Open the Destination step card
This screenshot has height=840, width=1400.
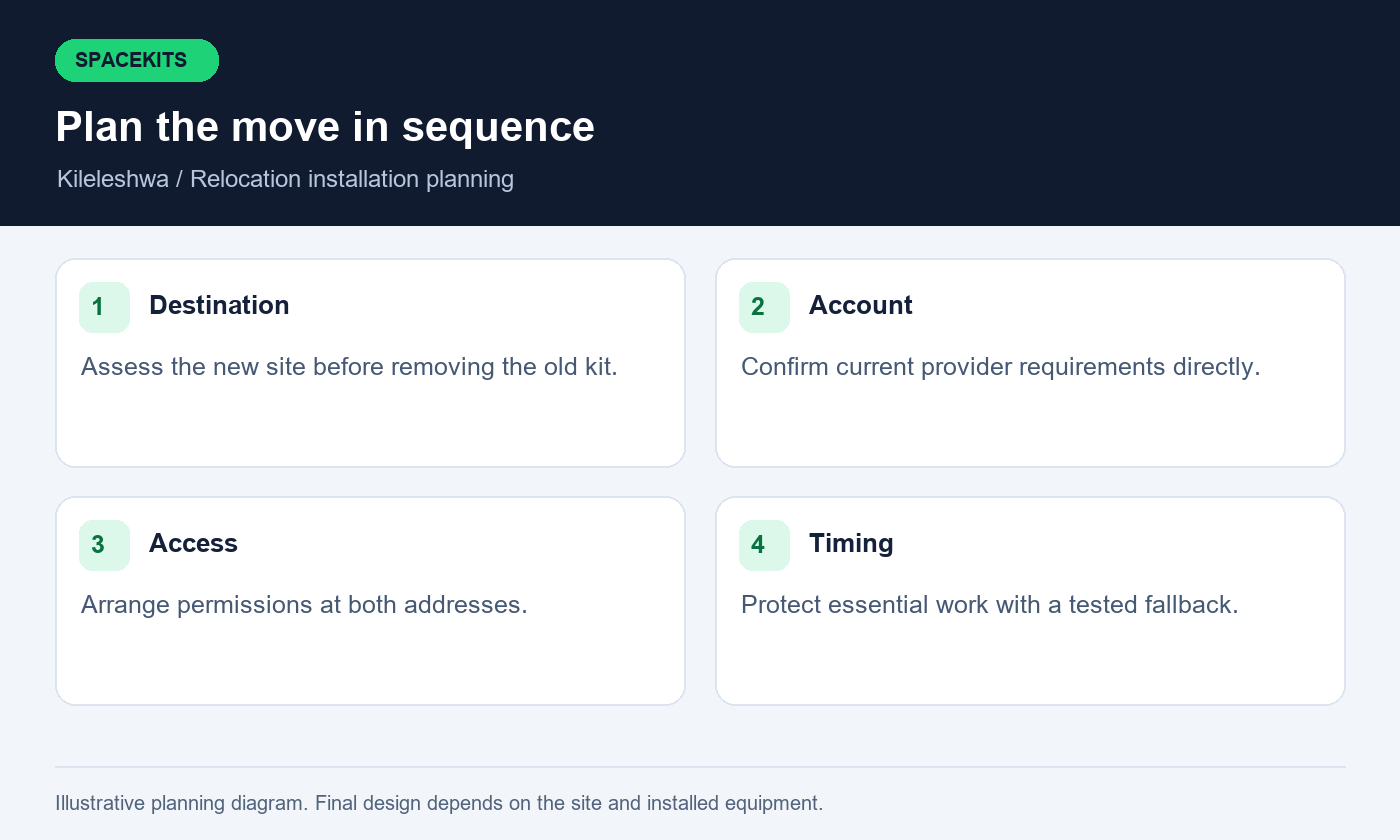coord(370,363)
